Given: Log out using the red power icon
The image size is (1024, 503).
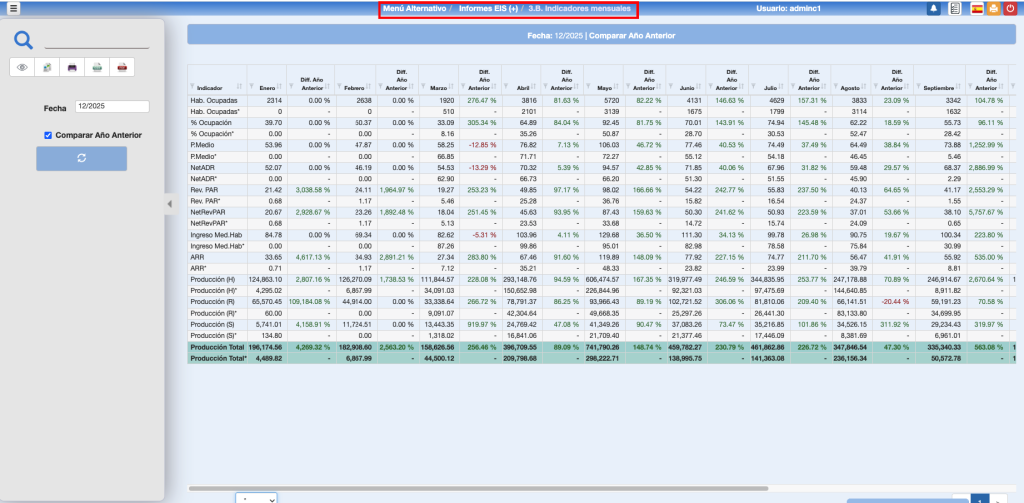Looking at the screenshot, I should pyautogui.click(x=1009, y=9).
